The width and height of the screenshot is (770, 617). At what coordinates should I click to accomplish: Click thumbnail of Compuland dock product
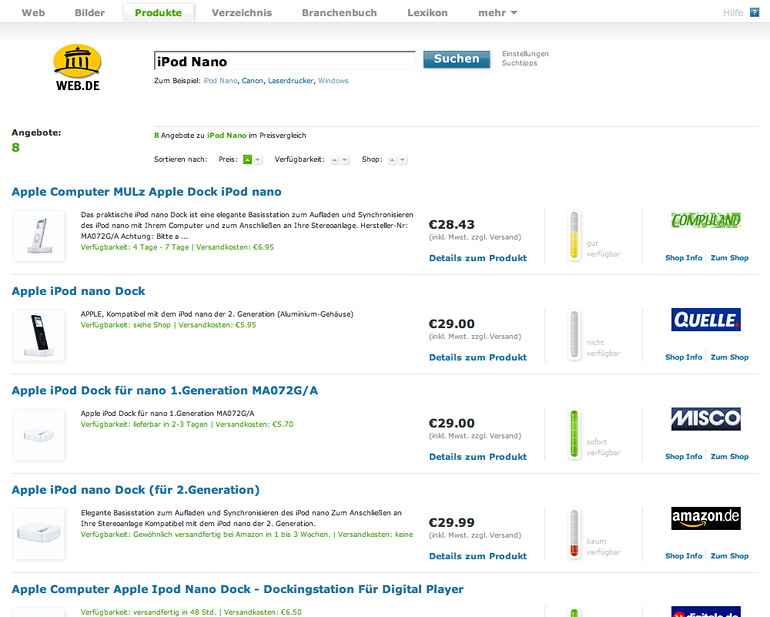pyautogui.click(x=39, y=236)
